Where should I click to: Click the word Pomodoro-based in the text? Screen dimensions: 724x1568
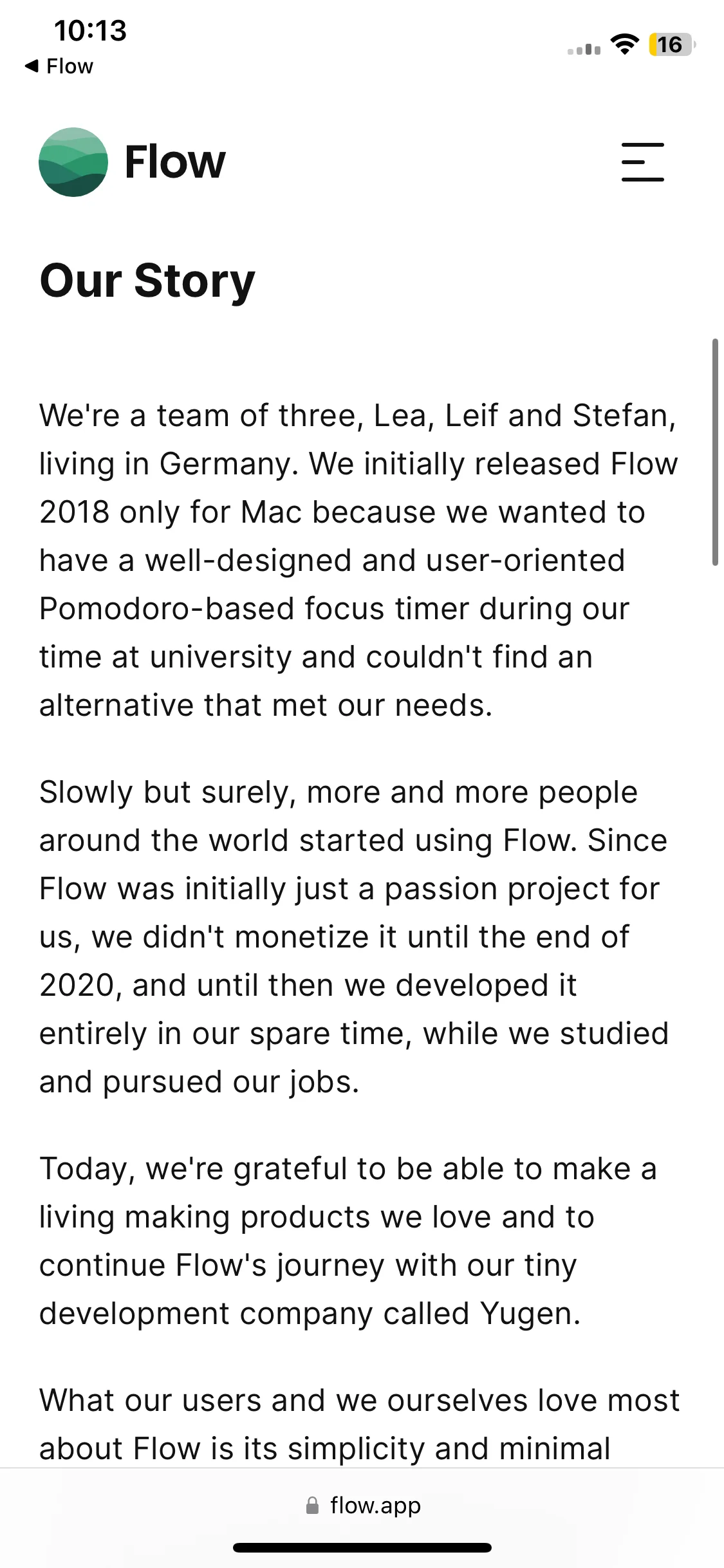(167, 608)
